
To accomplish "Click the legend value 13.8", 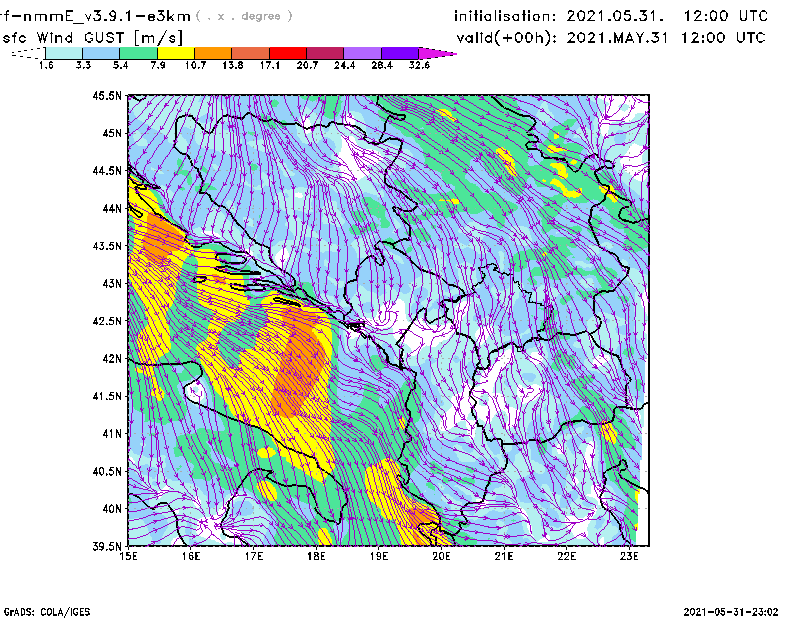I will [233, 65].
